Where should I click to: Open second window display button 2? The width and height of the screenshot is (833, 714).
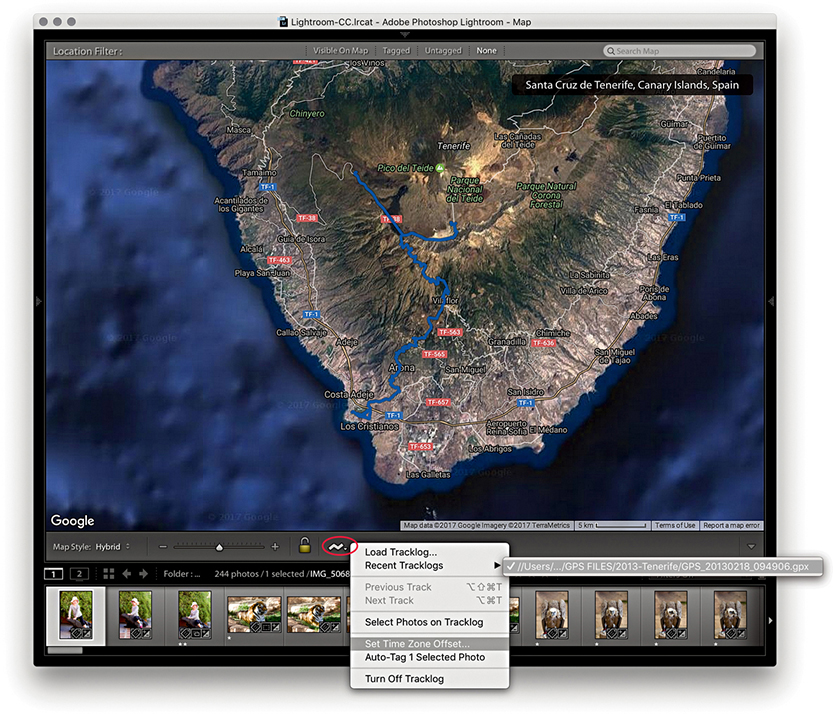(77, 574)
